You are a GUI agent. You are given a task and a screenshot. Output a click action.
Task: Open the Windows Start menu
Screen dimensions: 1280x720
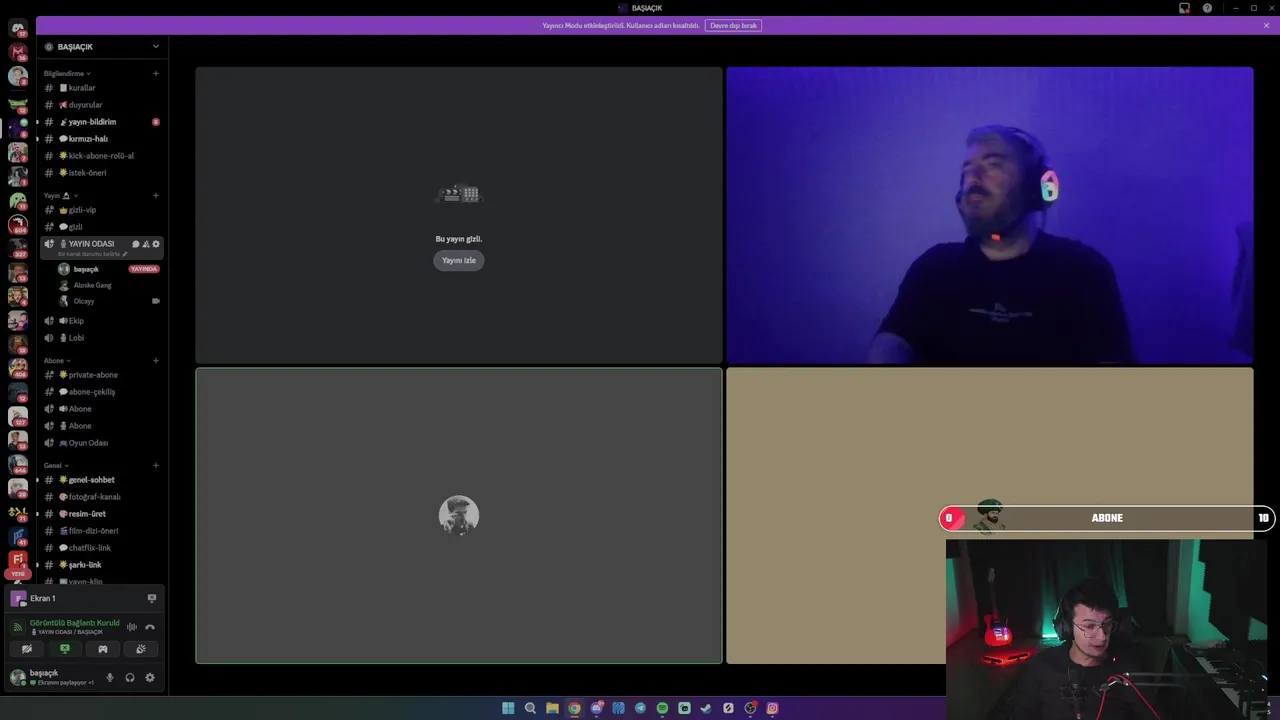point(508,708)
